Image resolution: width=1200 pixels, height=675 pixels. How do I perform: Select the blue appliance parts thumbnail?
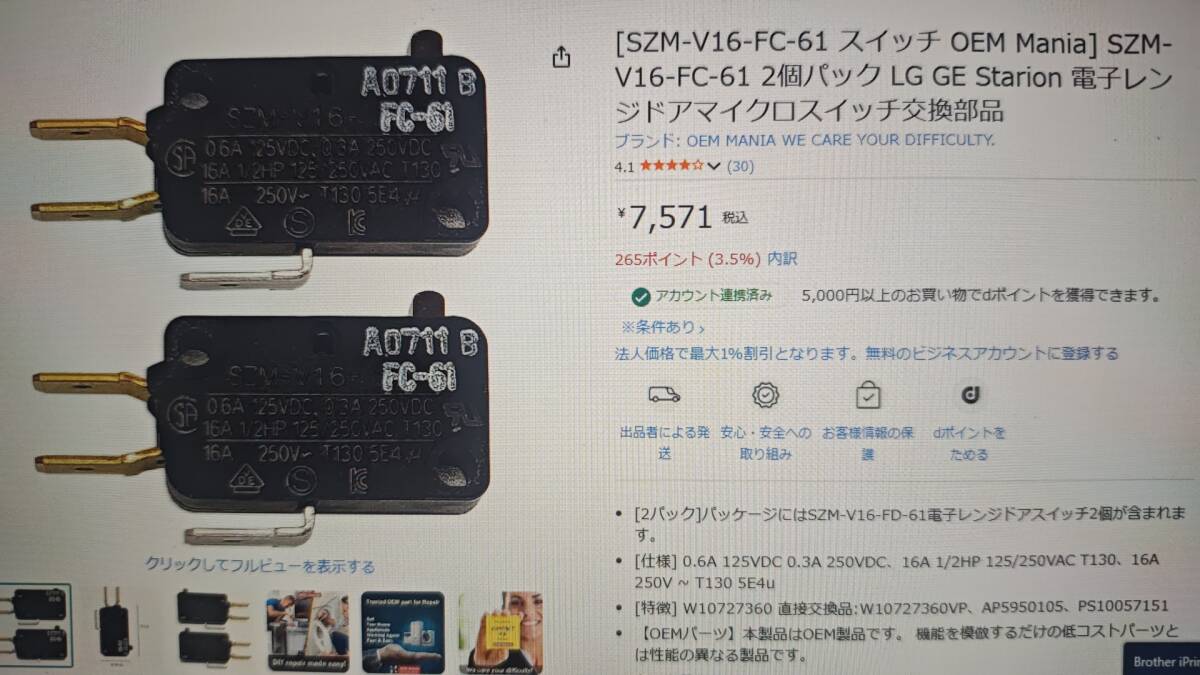click(402, 630)
